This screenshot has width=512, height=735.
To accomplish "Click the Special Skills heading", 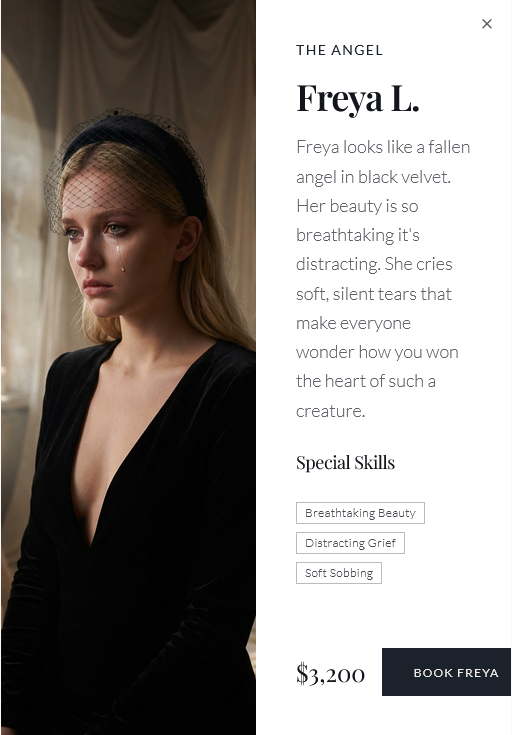I will pos(346,463).
